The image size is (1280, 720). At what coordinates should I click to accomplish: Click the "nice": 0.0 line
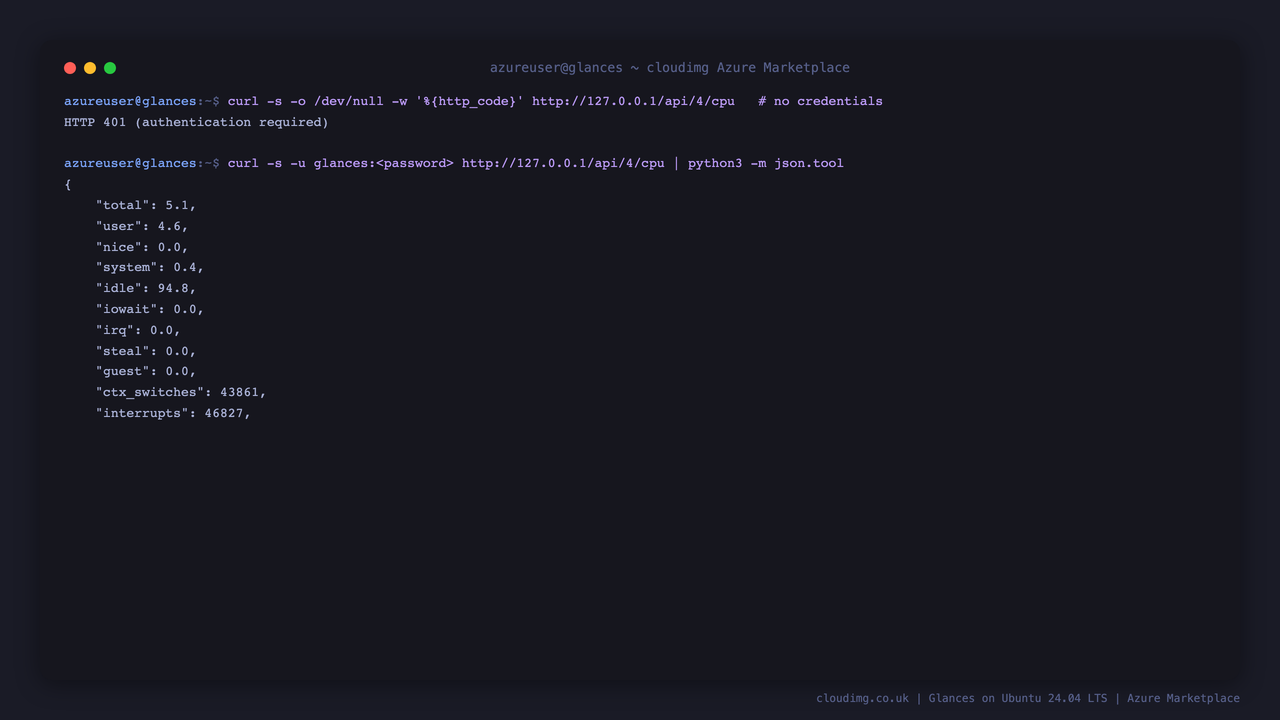tap(142, 247)
